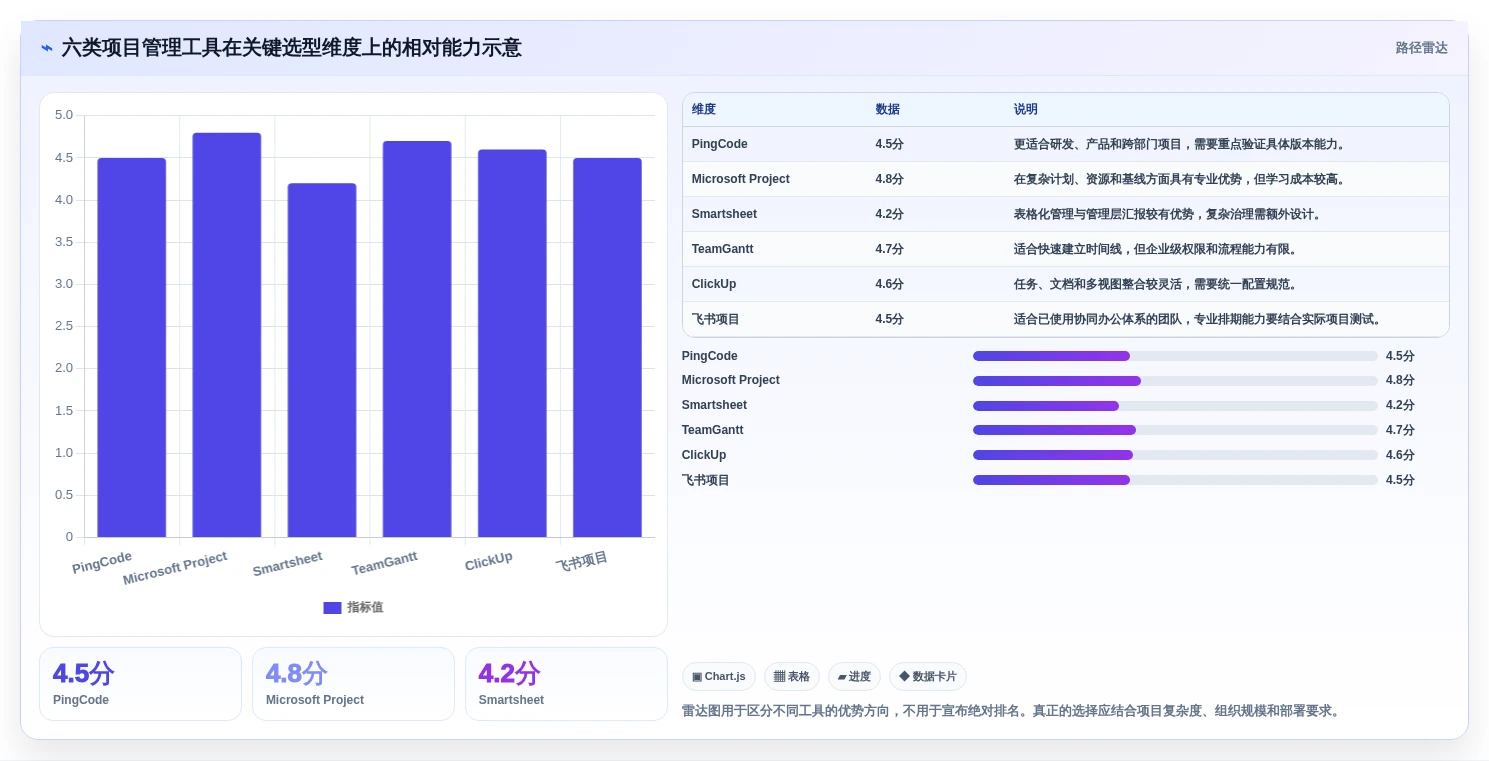The image size is (1489, 761).
Task: Click the PingCode description about 研发、产品
Action: [x=1180, y=144]
